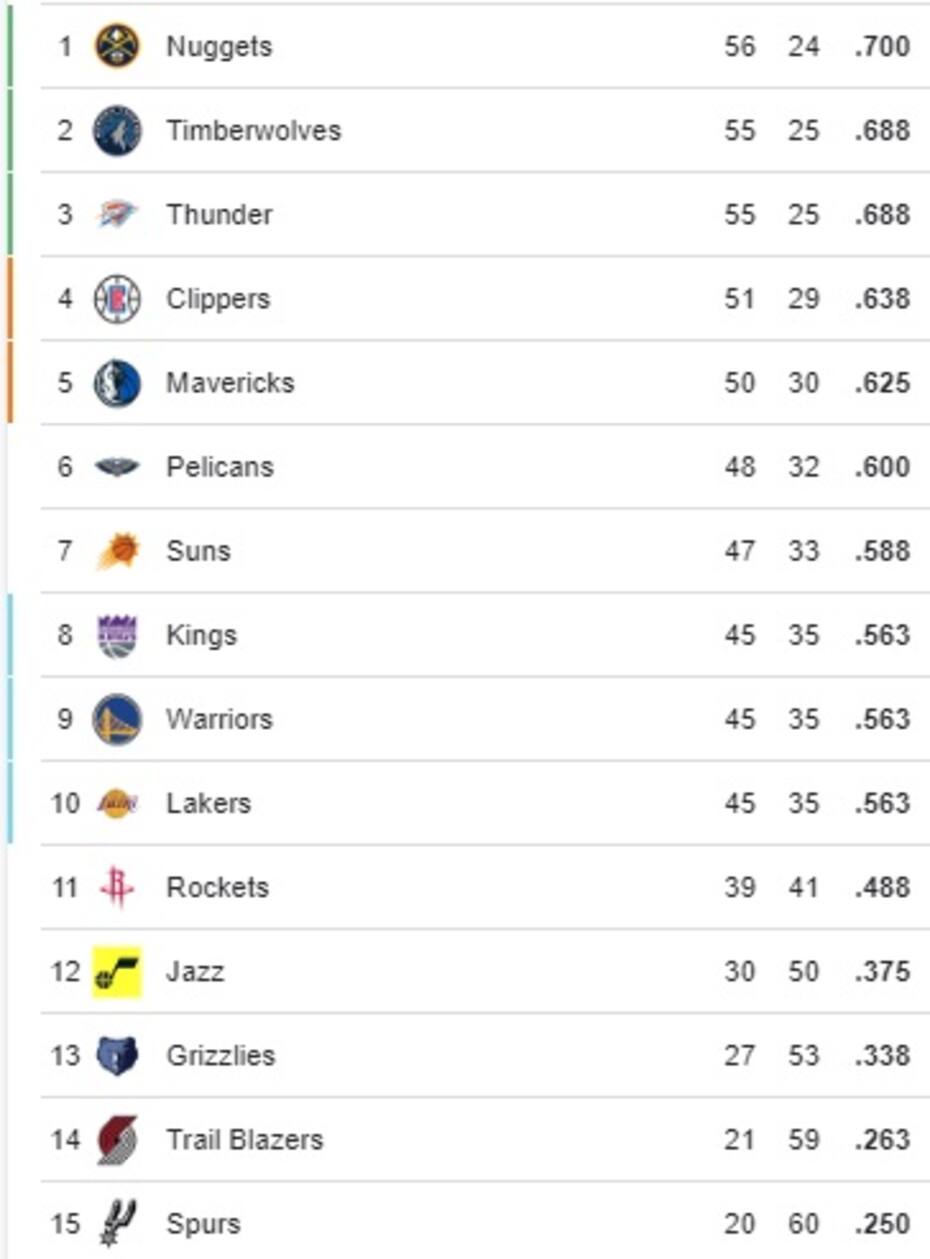Select the yellow Jazz logo
The image size is (930, 1259).
pyautogui.click(x=117, y=972)
